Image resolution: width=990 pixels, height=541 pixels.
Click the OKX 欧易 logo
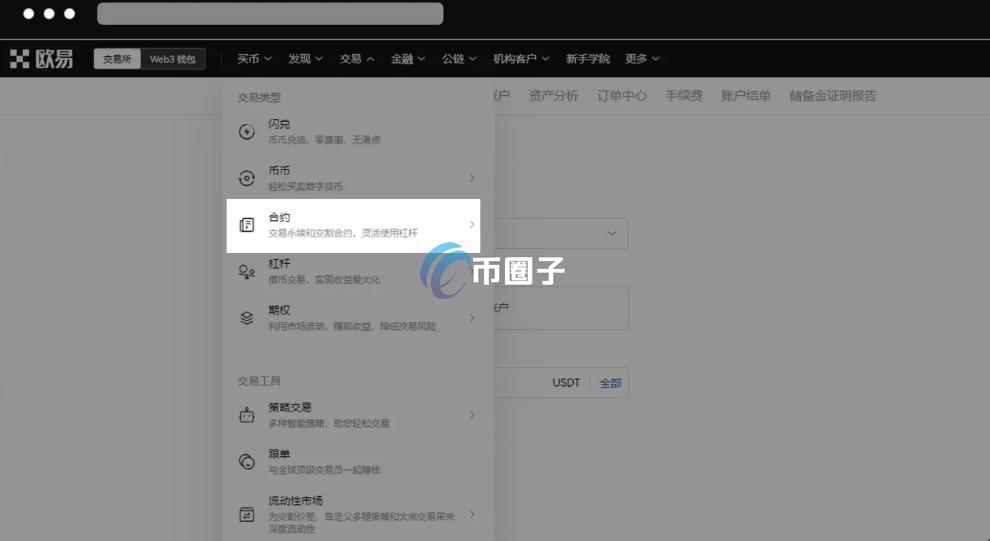tap(42, 59)
